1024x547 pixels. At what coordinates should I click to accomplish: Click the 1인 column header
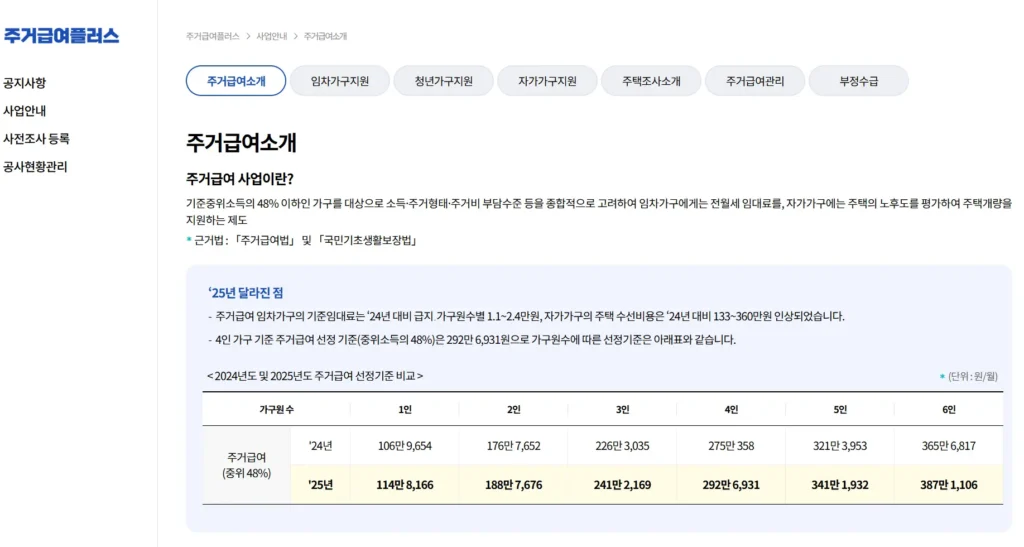point(405,410)
